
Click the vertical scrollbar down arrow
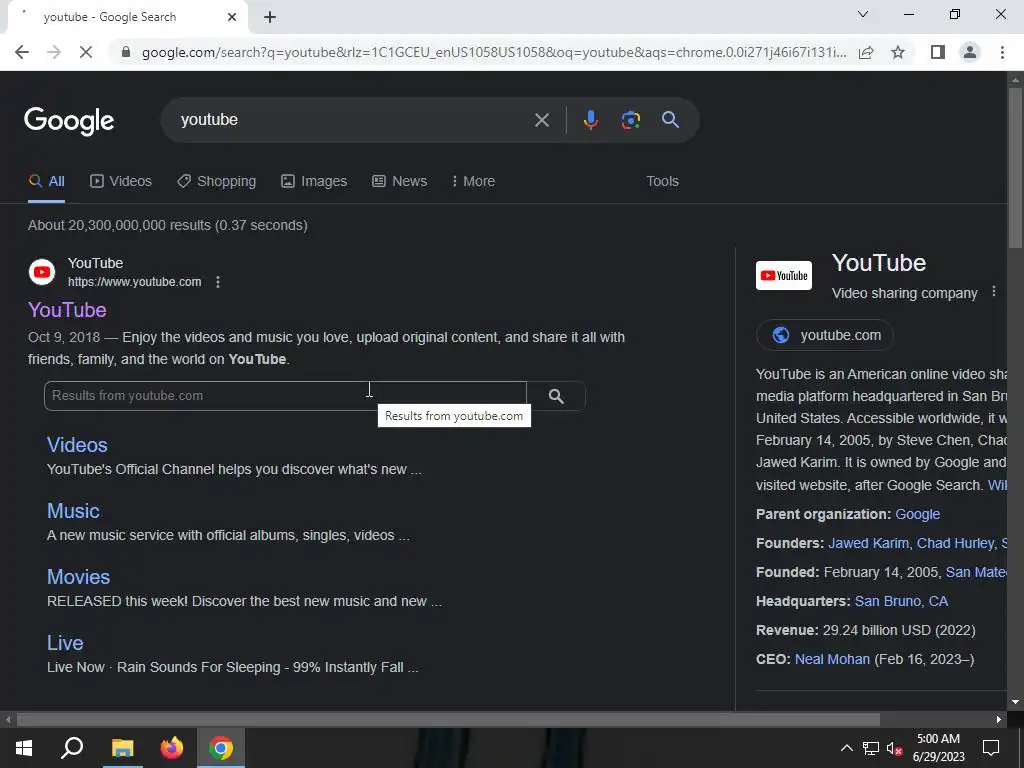tap(1015, 703)
